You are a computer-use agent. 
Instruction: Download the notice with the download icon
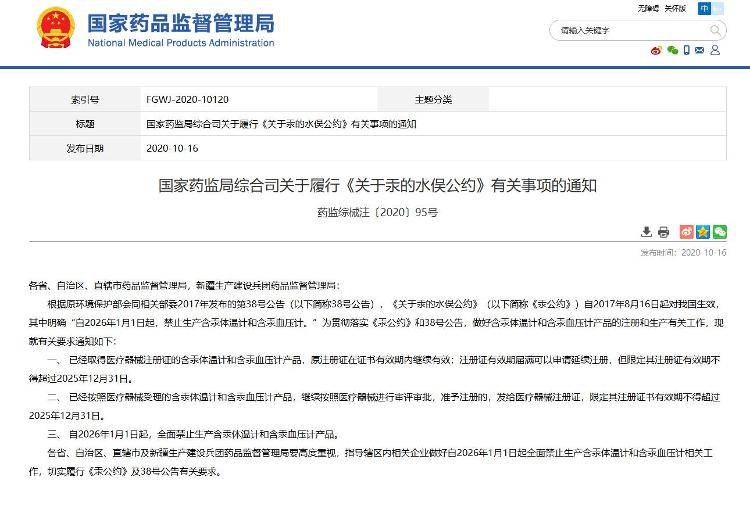click(646, 232)
